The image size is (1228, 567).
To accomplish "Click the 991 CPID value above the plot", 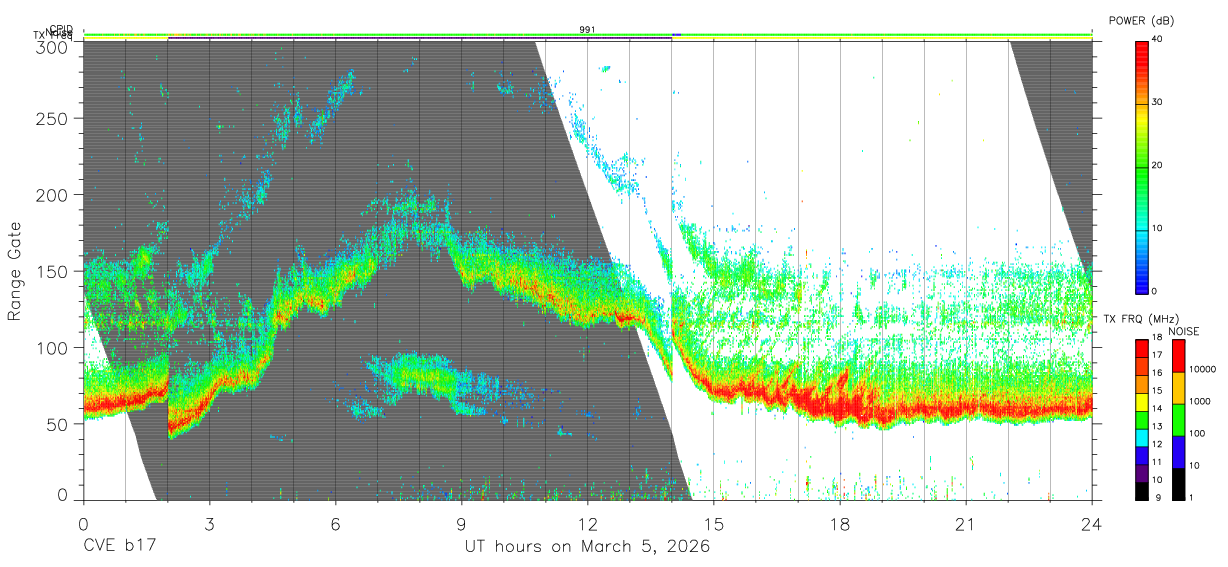I will pos(587,30).
